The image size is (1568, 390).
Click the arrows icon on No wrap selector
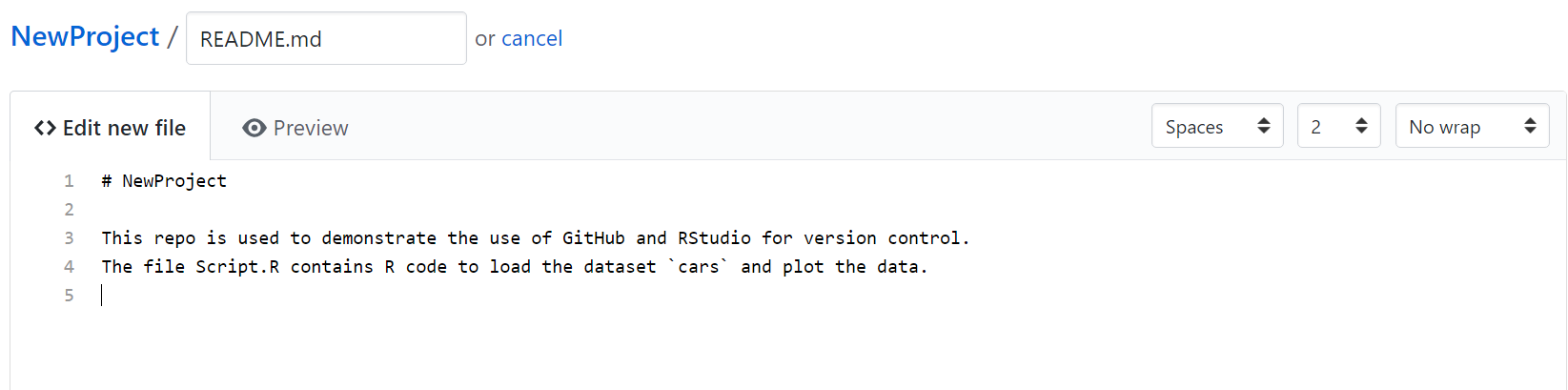[1530, 126]
